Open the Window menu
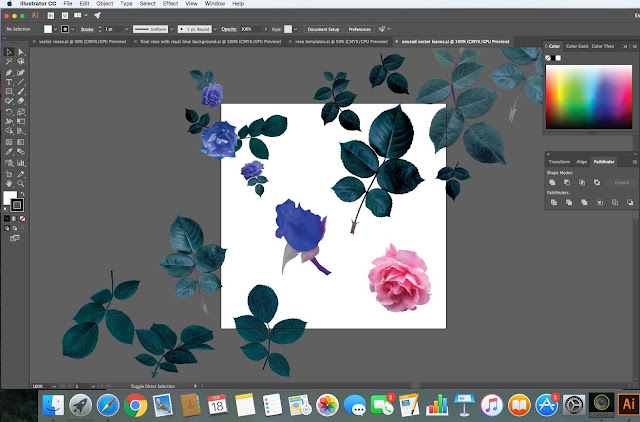The width and height of the screenshot is (640, 422). [x=215, y=4]
